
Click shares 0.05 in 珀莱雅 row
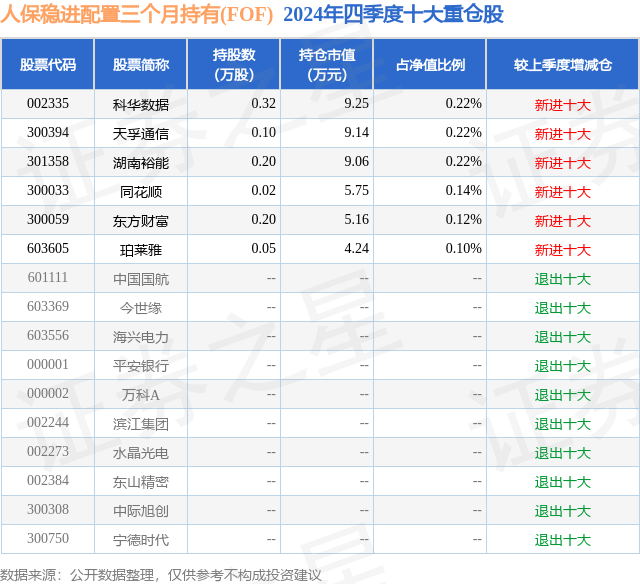pos(264,249)
